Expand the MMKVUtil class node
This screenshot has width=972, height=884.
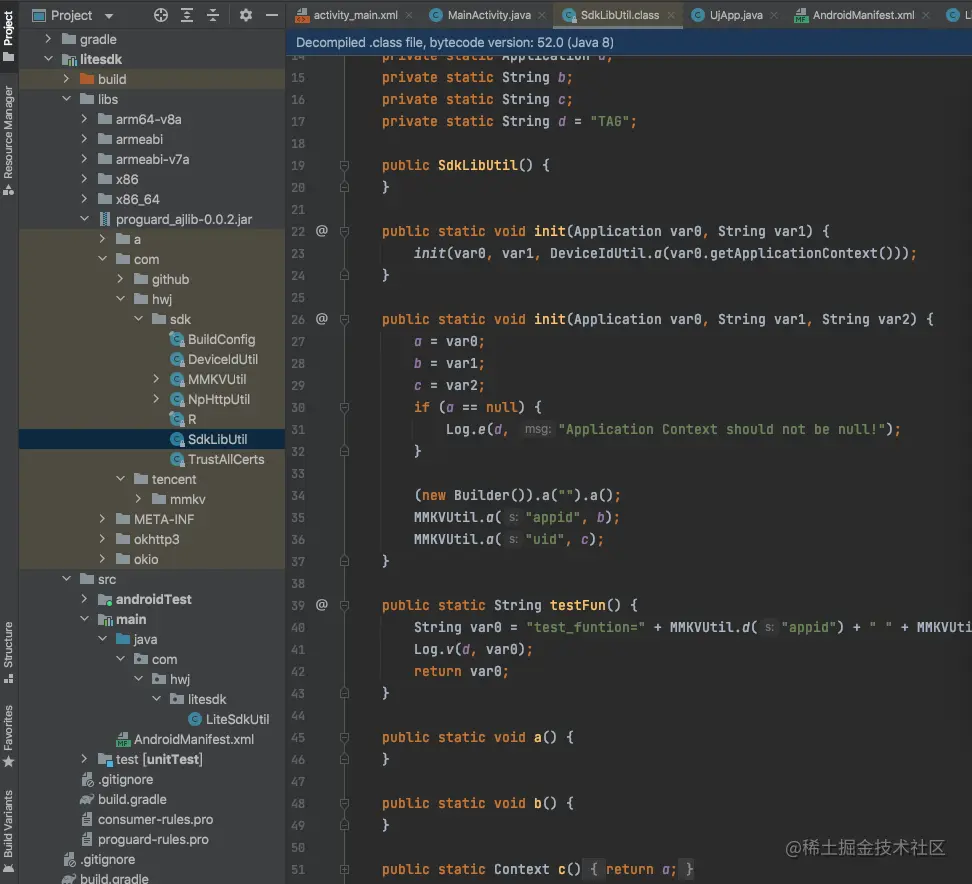tap(156, 379)
